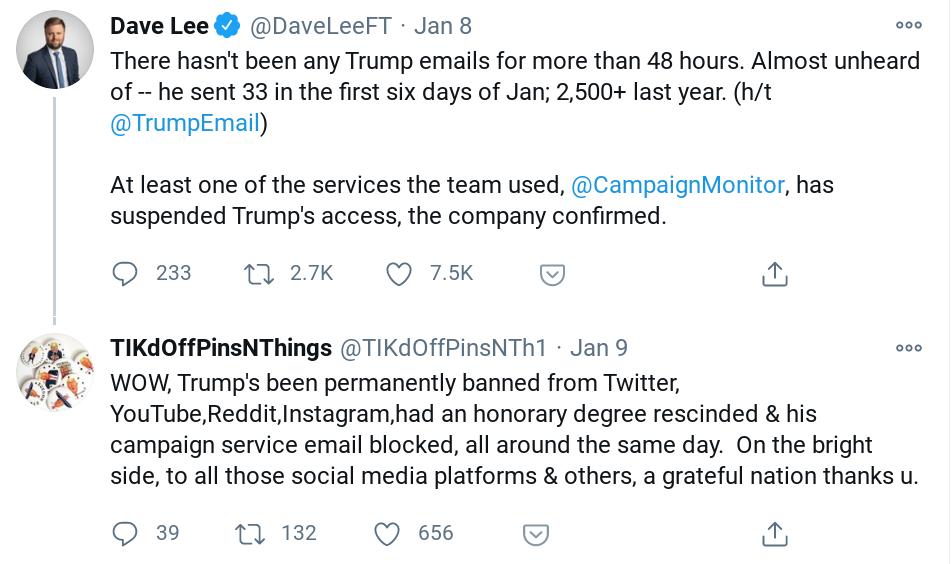Click the Dave Lee display name

coord(149,25)
